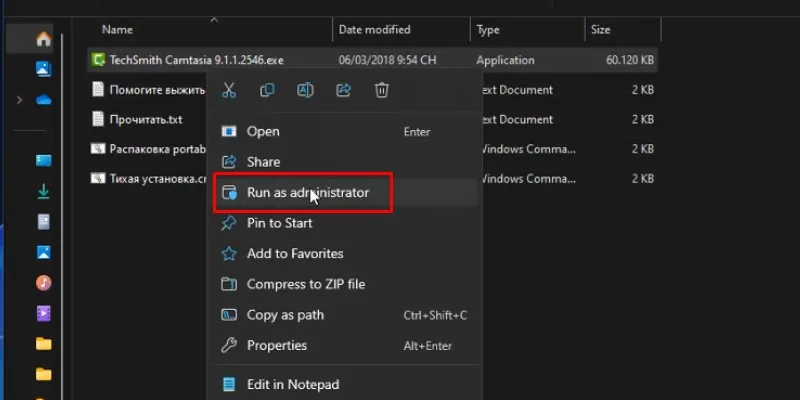Select the OneDrive cloud icon in sidebar
The image size is (800, 400).
point(43,100)
